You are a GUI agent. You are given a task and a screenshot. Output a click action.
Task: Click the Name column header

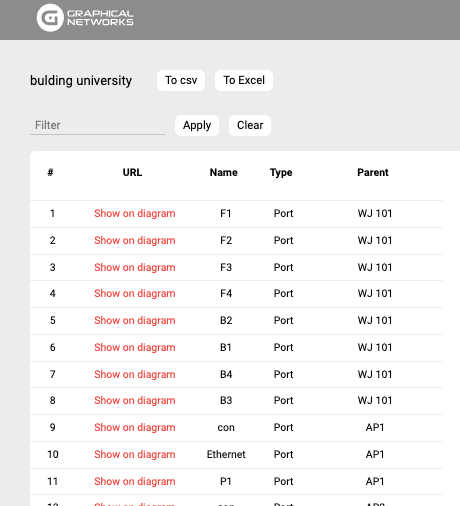pos(224,172)
